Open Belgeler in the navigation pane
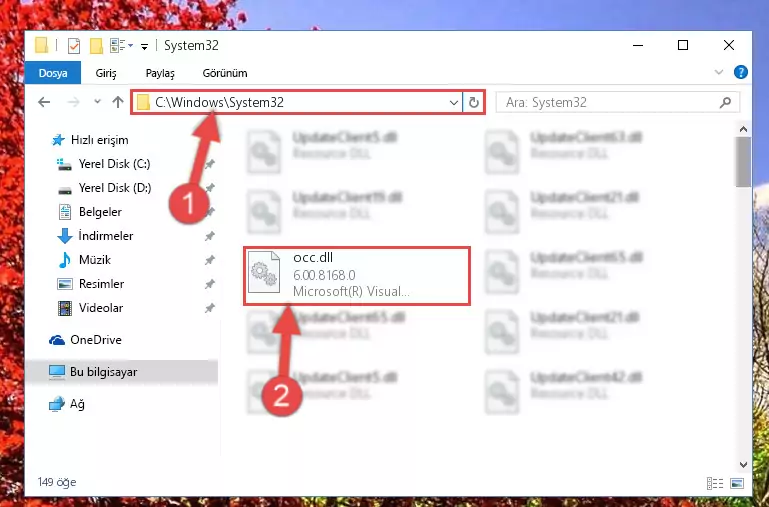This screenshot has width=769, height=507. [100, 212]
